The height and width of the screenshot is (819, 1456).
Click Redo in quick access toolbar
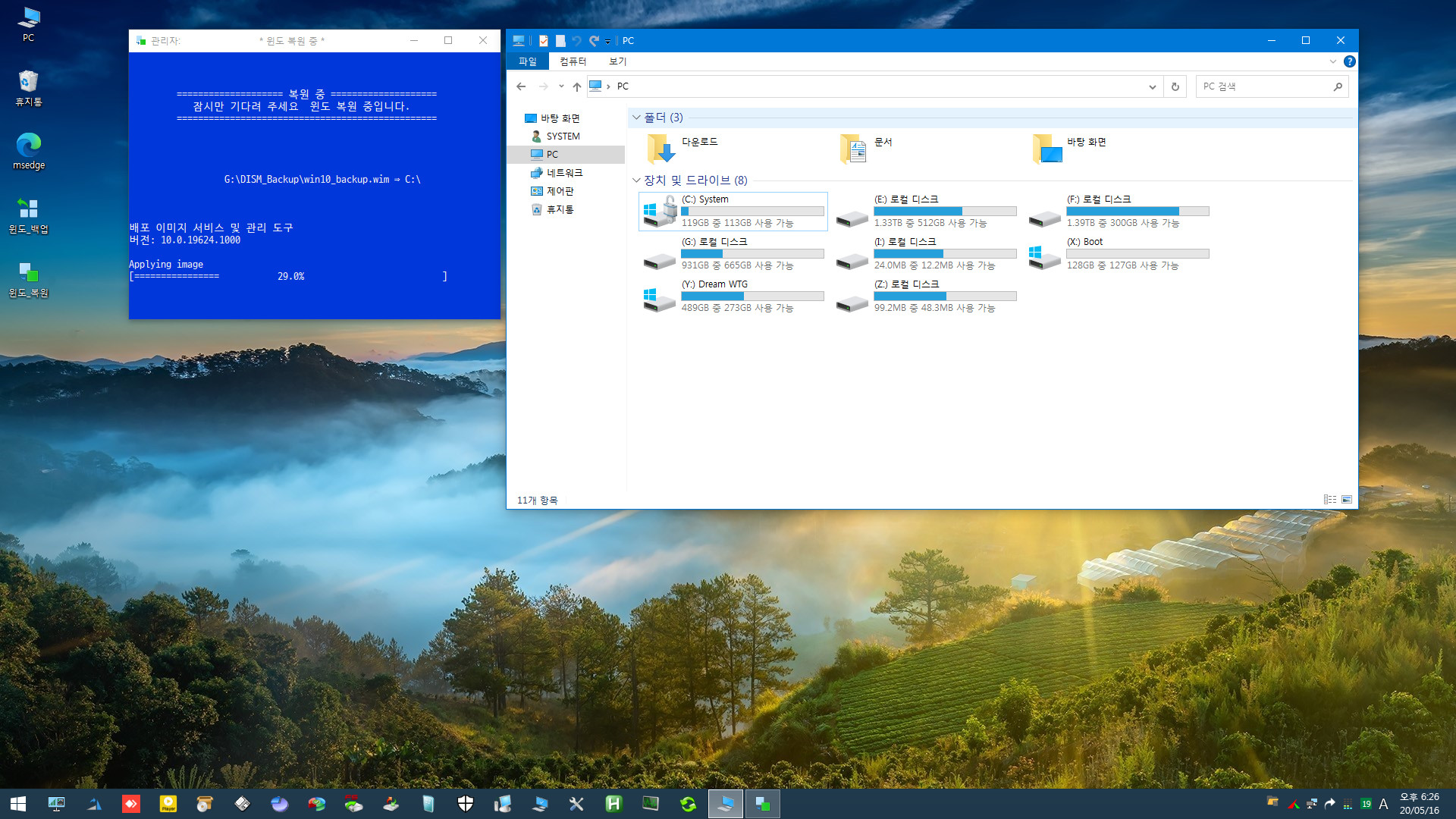click(594, 41)
